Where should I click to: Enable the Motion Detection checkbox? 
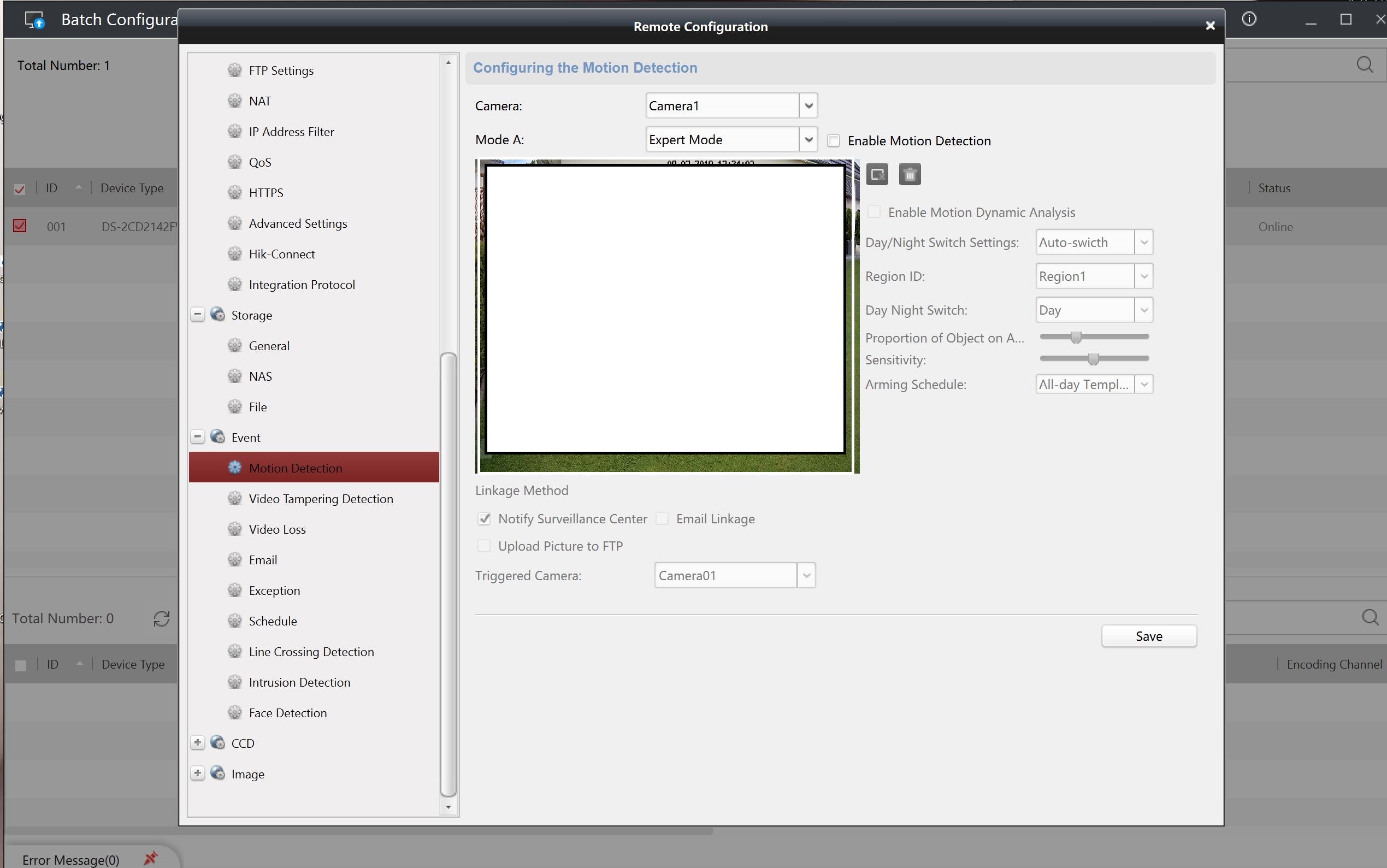834,140
